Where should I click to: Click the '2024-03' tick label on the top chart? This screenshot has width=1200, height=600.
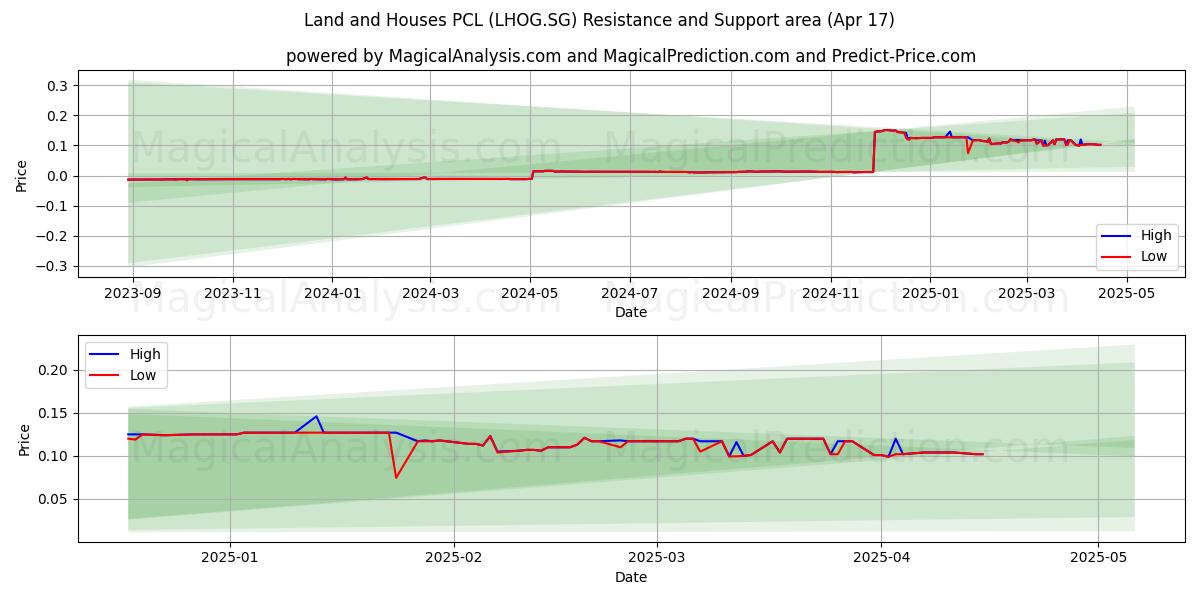click(430, 292)
